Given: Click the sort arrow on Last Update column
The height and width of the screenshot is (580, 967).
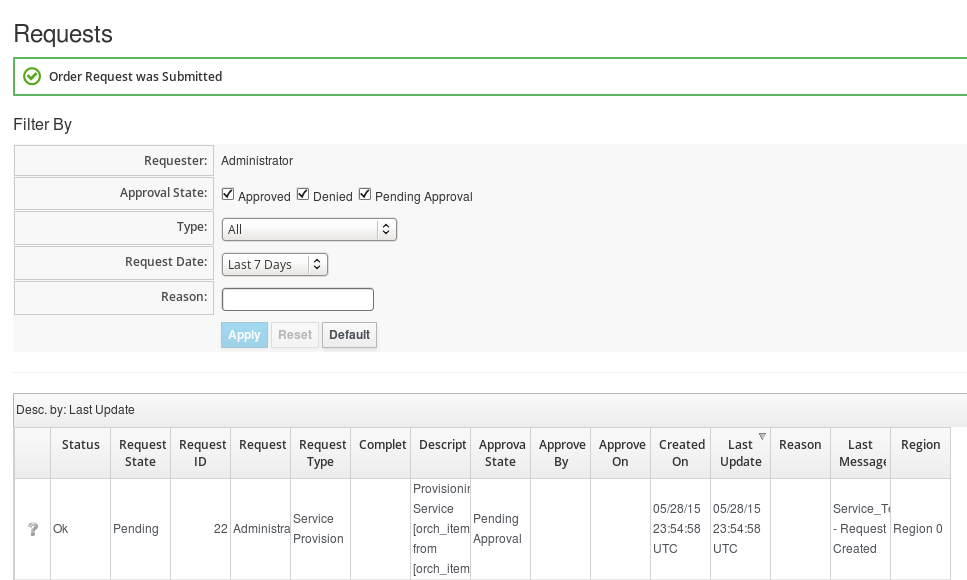Looking at the screenshot, I should click(x=762, y=437).
